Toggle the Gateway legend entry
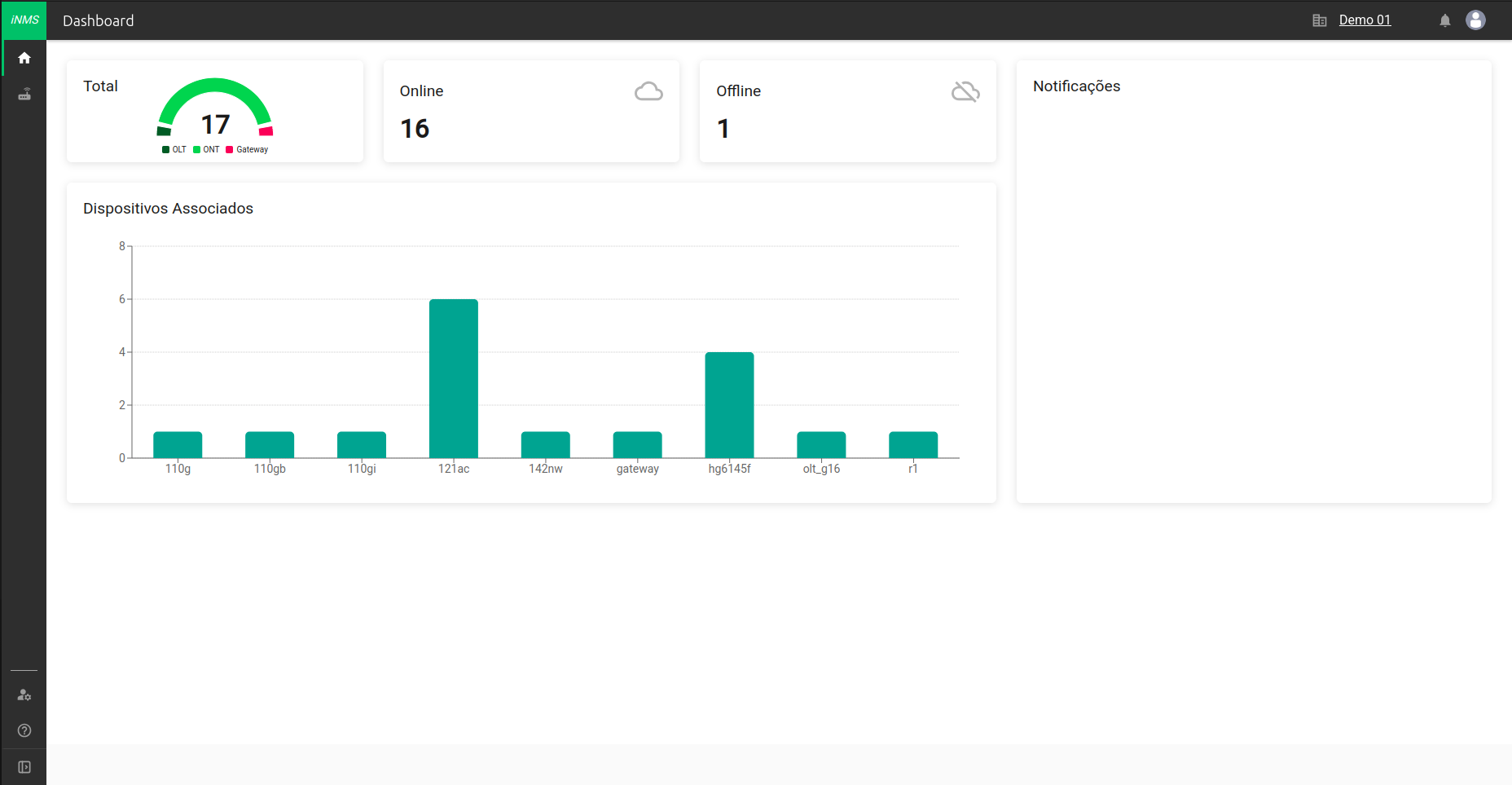The image size is (1512, 785). coord(247,149)
